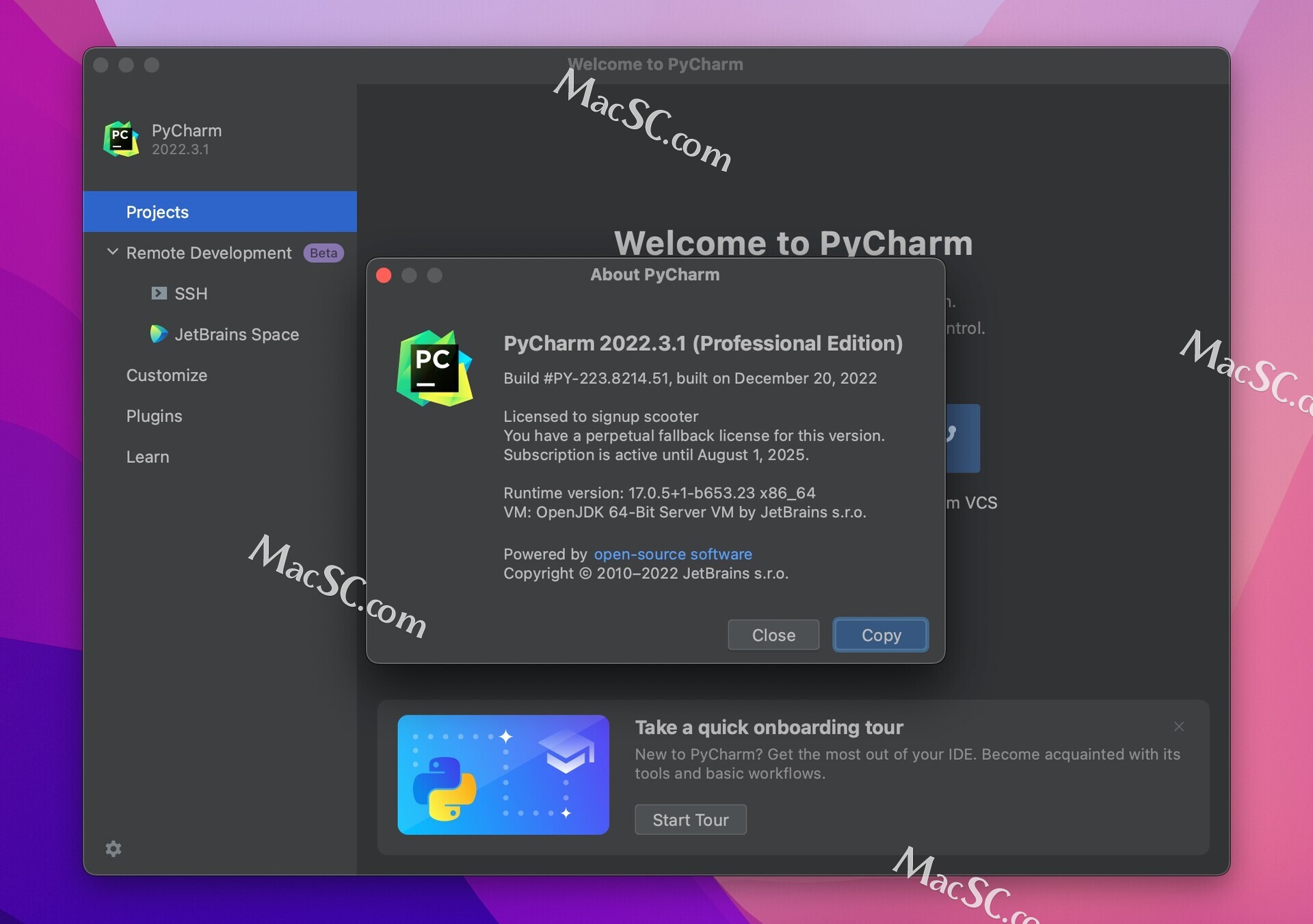Click the settings gear icon bottom-left
Image resolution: width=1313 pixels, height=924 pixels.
tap(113, 849)
